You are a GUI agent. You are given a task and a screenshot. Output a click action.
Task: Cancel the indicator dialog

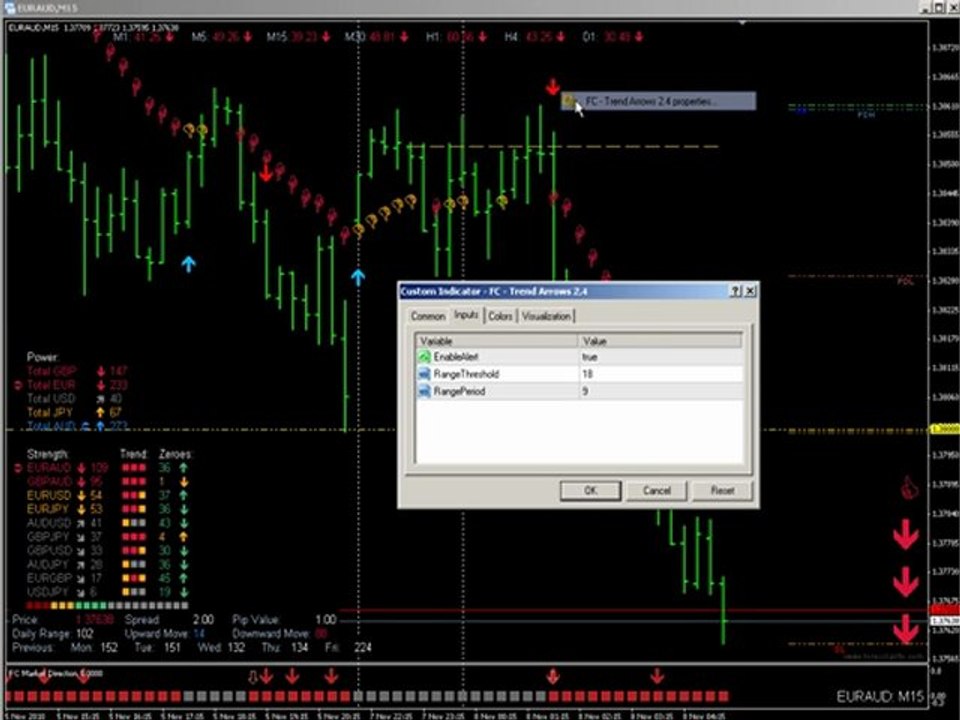(656, 490)
